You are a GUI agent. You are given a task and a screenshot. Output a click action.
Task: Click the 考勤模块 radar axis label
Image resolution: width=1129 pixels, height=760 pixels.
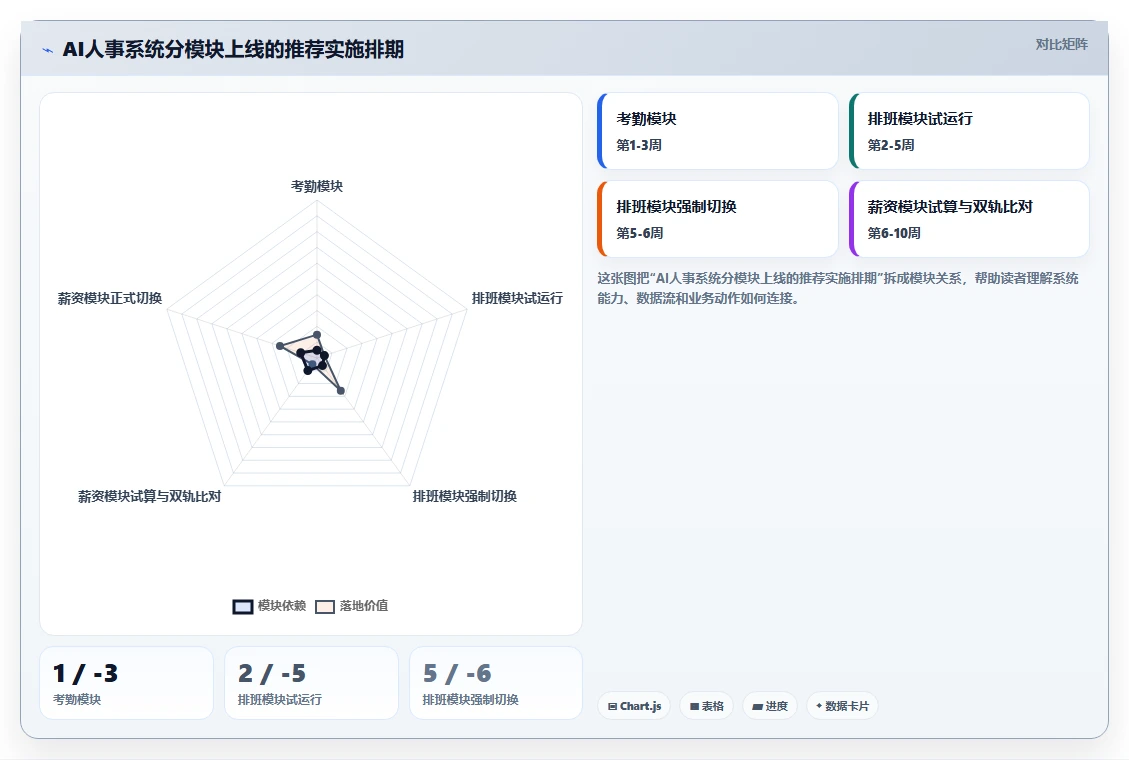pos(317,186)
